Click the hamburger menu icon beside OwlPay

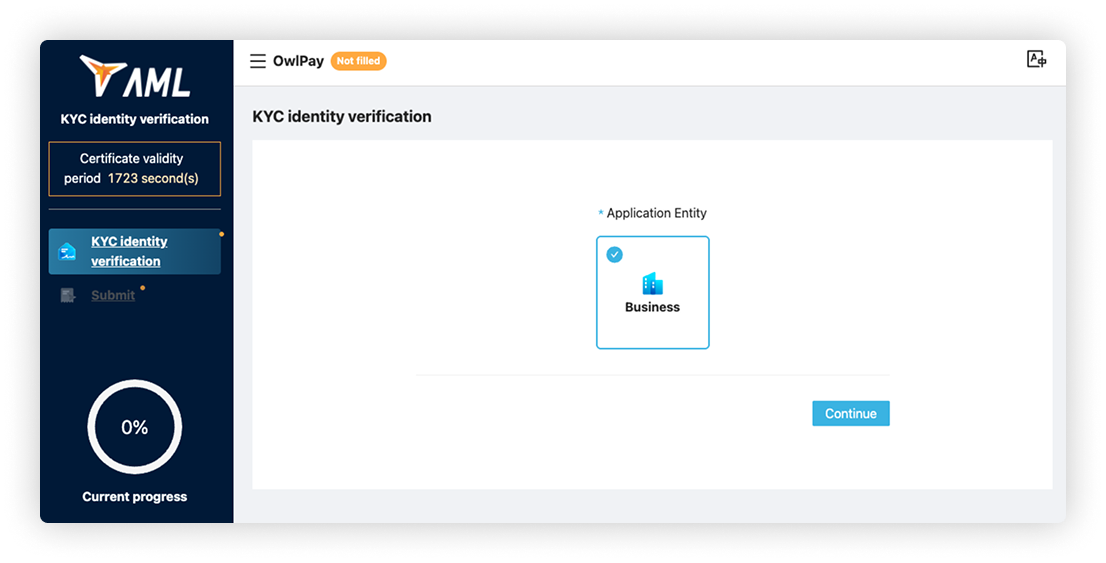pyautogui.click(x=258, y=62)
